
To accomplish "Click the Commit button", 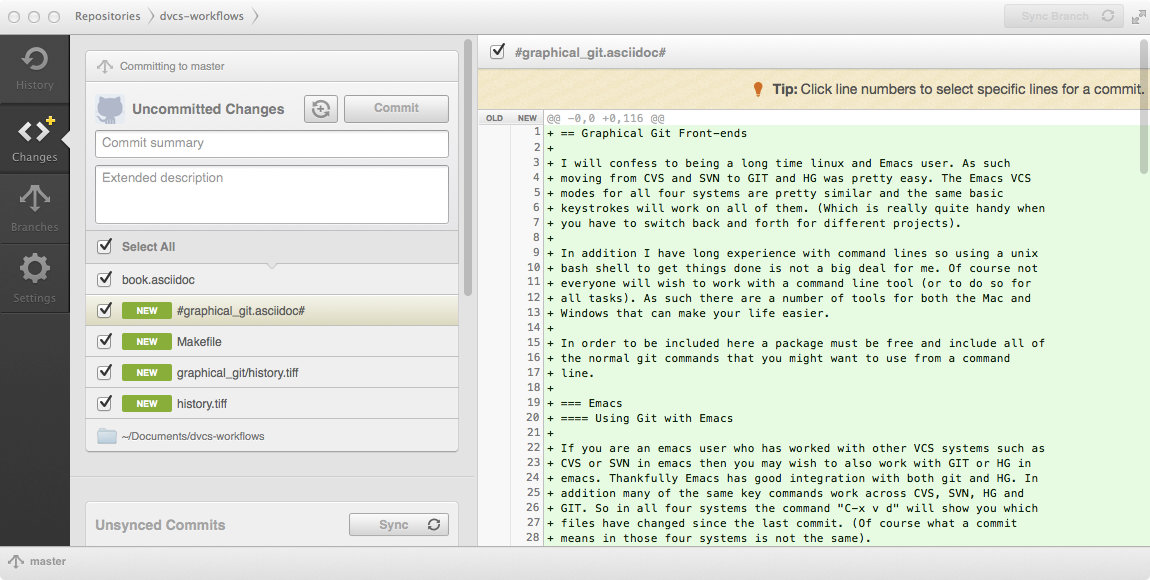I will pos(396,109).
